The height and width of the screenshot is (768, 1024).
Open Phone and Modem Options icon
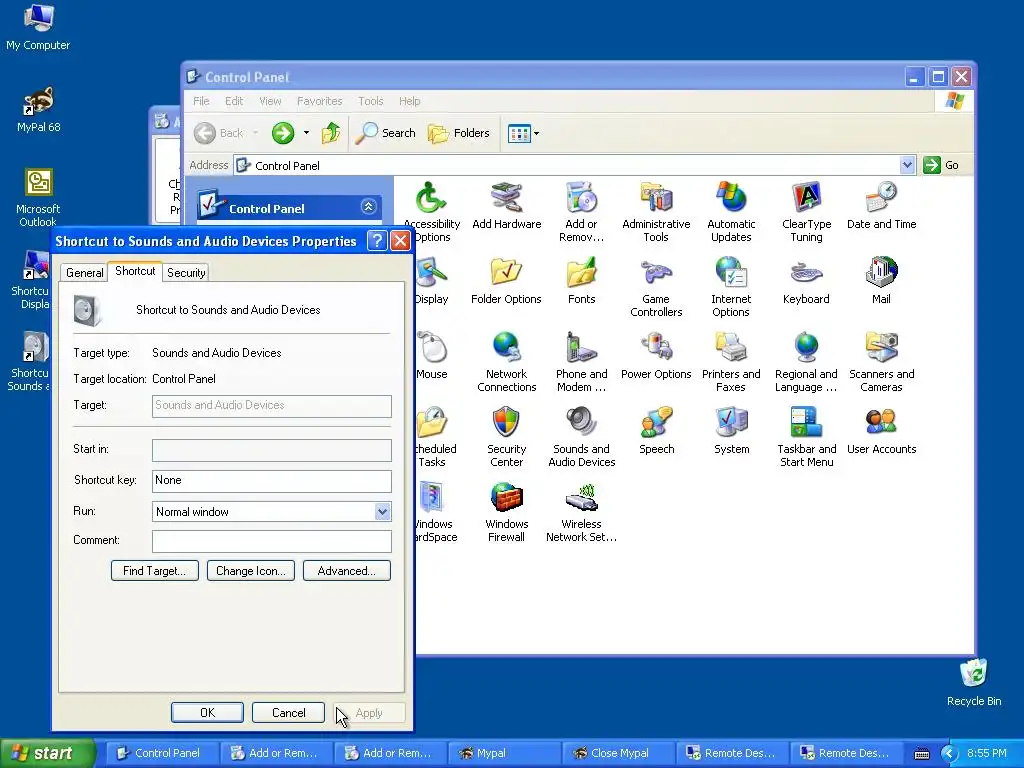tap(581, 362)
